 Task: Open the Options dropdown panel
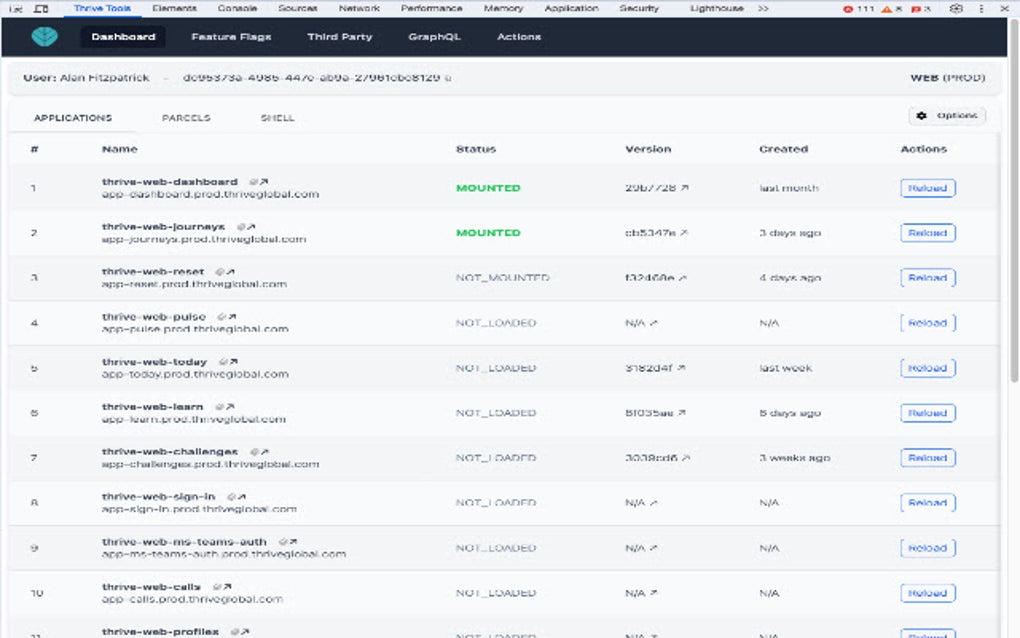click(949, 116)
